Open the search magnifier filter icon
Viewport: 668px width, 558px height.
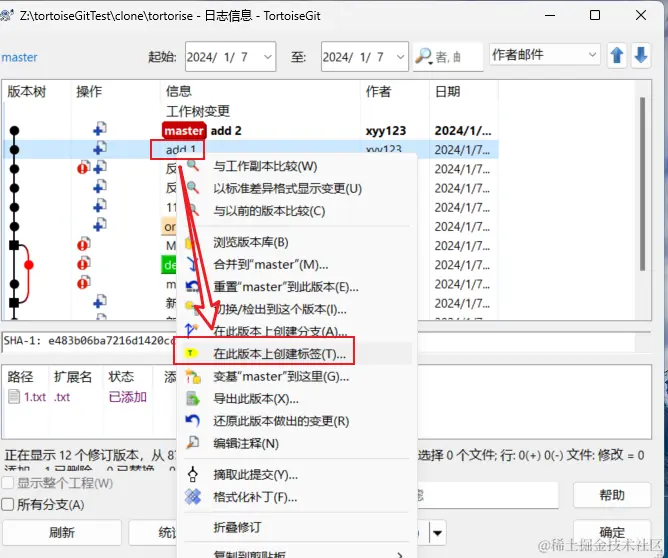[423, 56]
